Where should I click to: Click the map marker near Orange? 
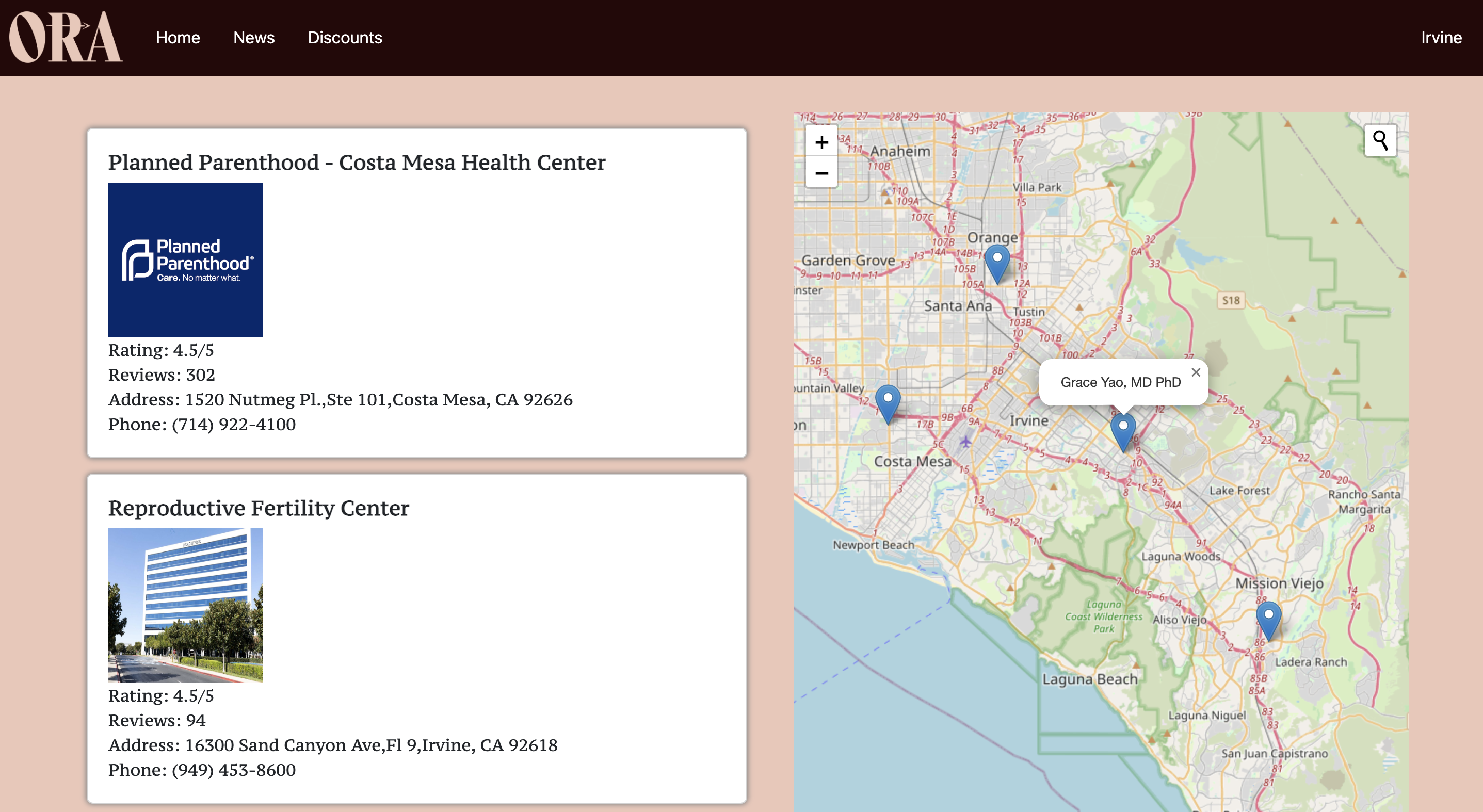997,262
